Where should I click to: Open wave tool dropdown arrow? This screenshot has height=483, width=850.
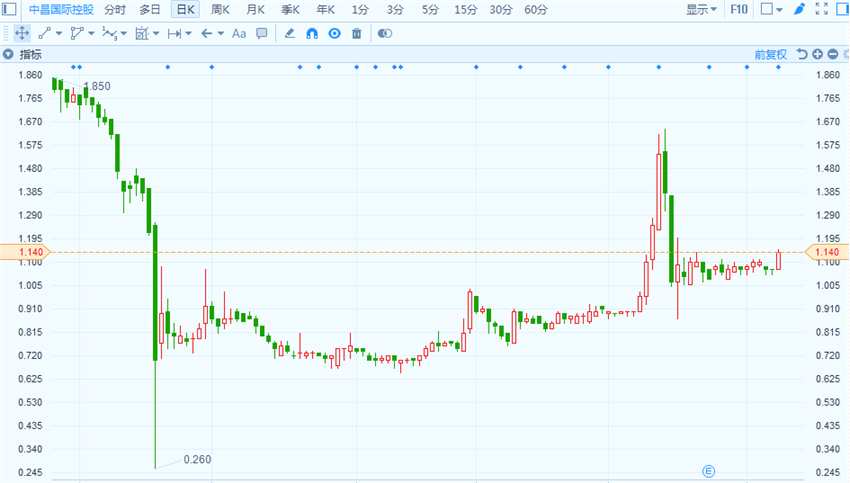(x=124, y=34)
